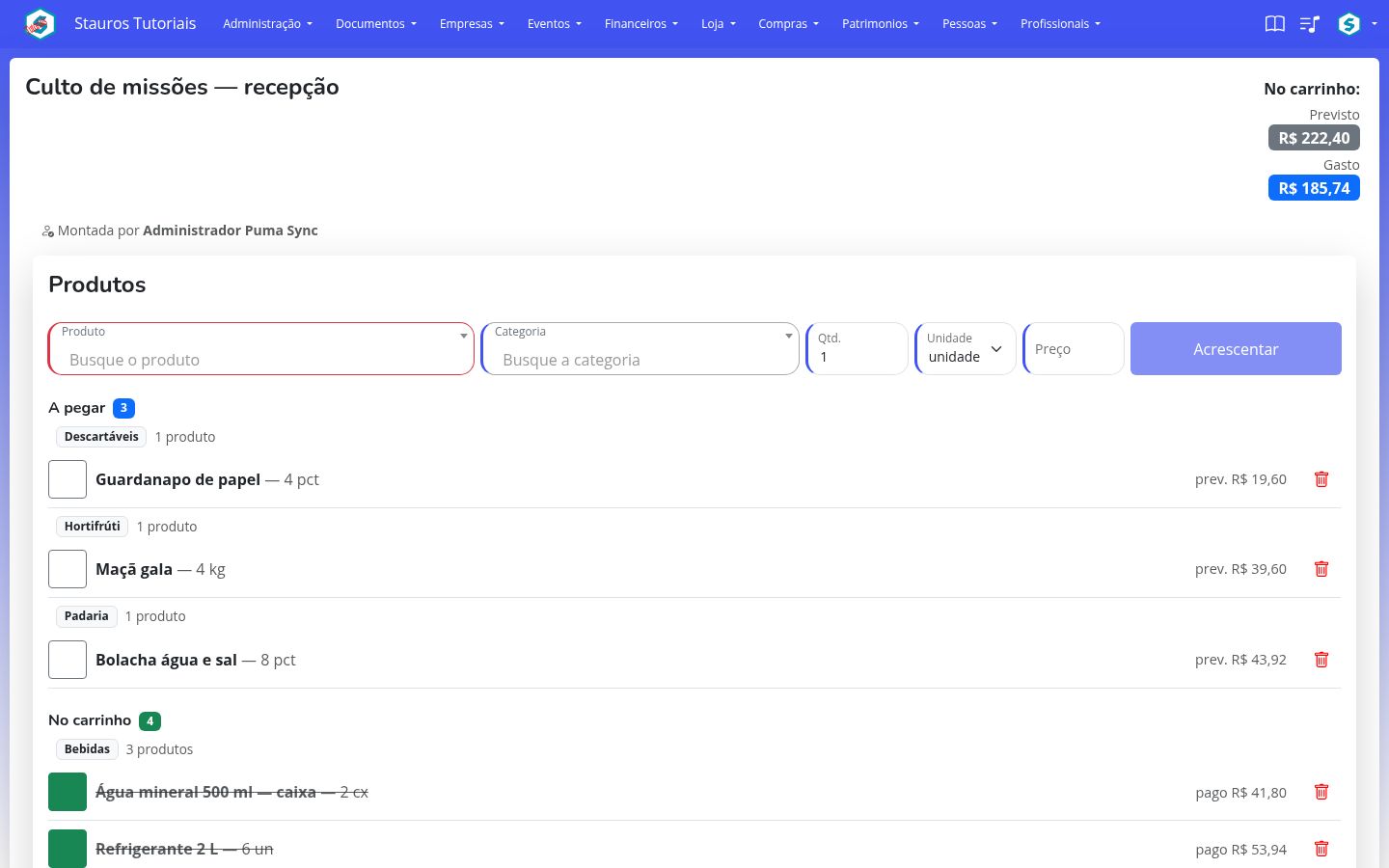Uncheck the Refrigerante 2 L item
This screenshot has height=868, width=1389.
(68, 849)
